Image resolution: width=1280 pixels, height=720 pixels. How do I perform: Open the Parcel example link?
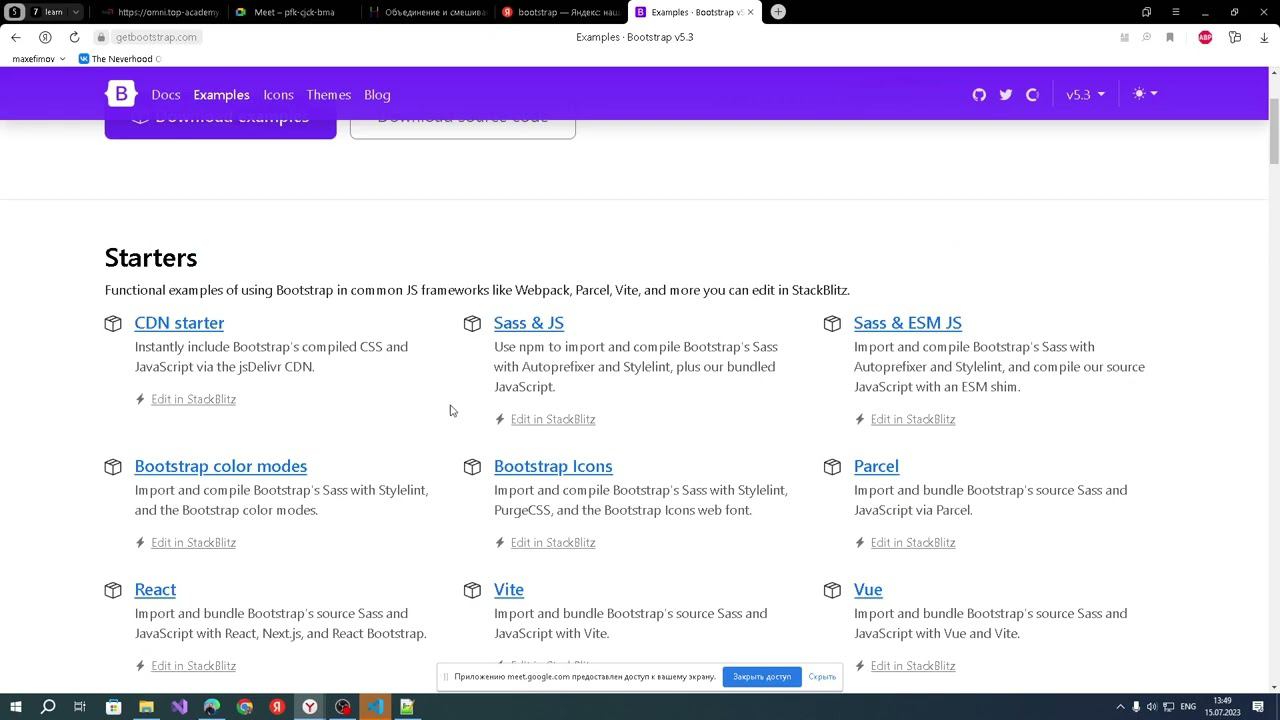pos(876,466)
